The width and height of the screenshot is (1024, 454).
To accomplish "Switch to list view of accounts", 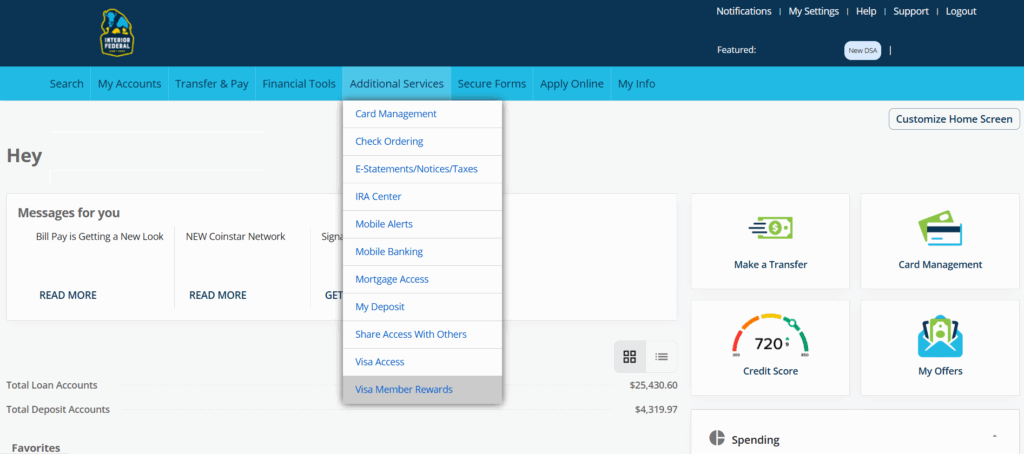I will [661, 356].
